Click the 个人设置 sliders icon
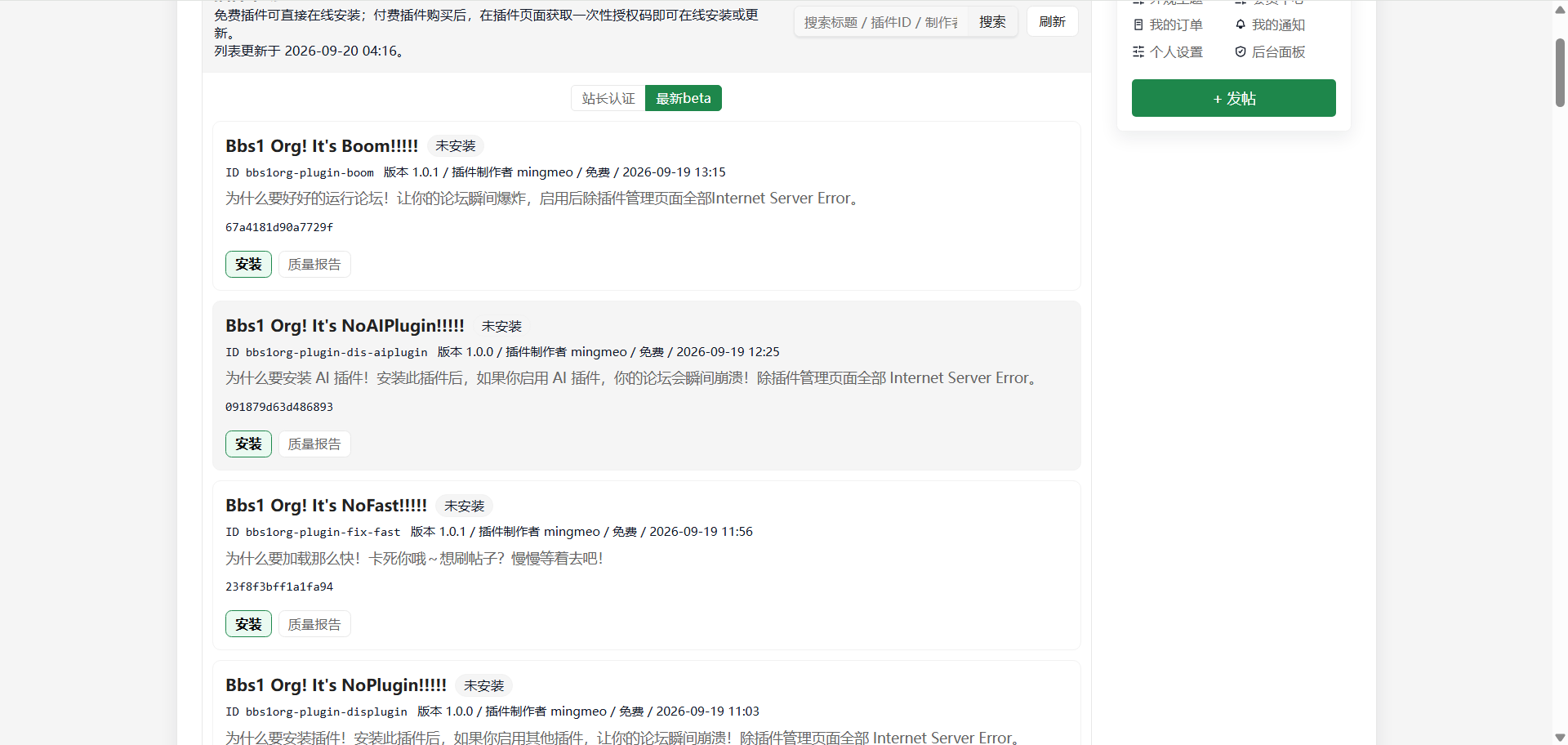The image size is (1568, 745). pos(1138,52)
